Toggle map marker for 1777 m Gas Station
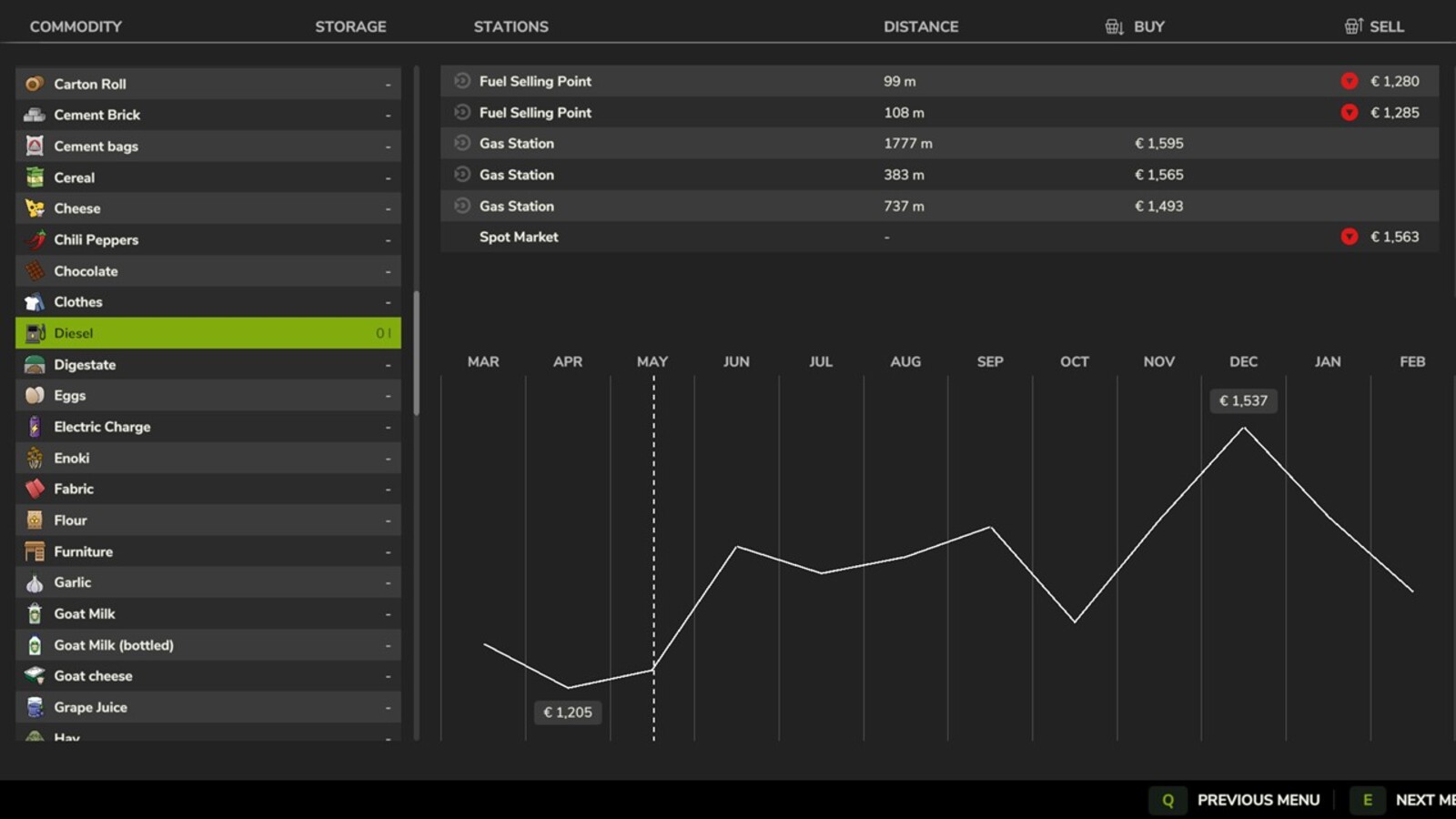The height and width of the screenshot is (819, 1456). click(462, 143)
